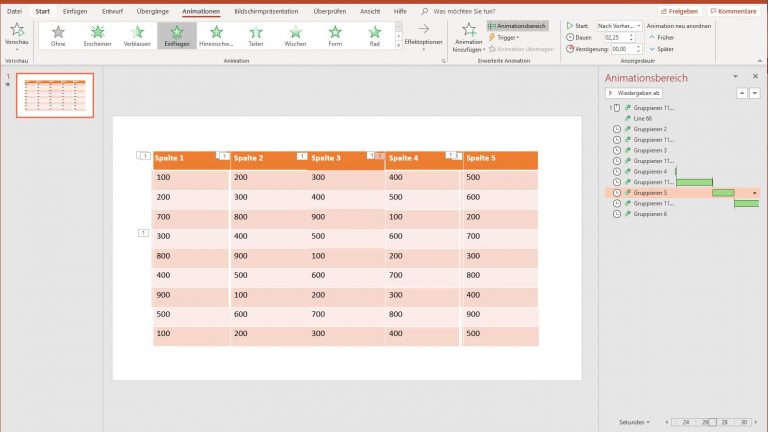
Task: Click Animation hinzufügen star icon
Action: pyautogui.click(x=469, y=30)
